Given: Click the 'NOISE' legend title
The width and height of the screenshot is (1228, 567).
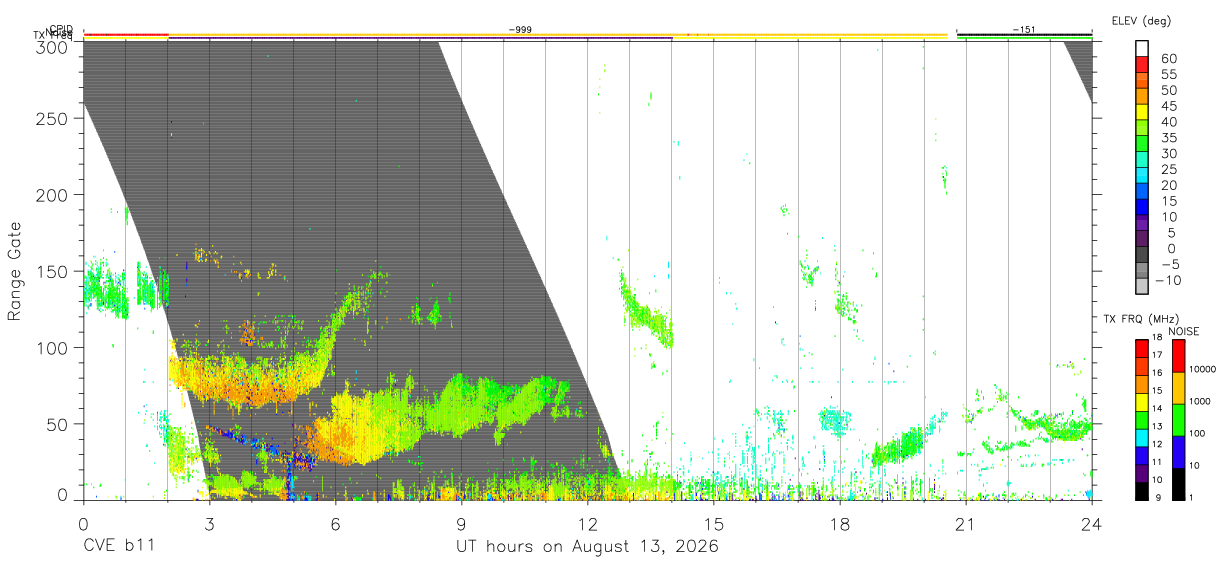Looking at the screenshot, I should click(1183, 331).
